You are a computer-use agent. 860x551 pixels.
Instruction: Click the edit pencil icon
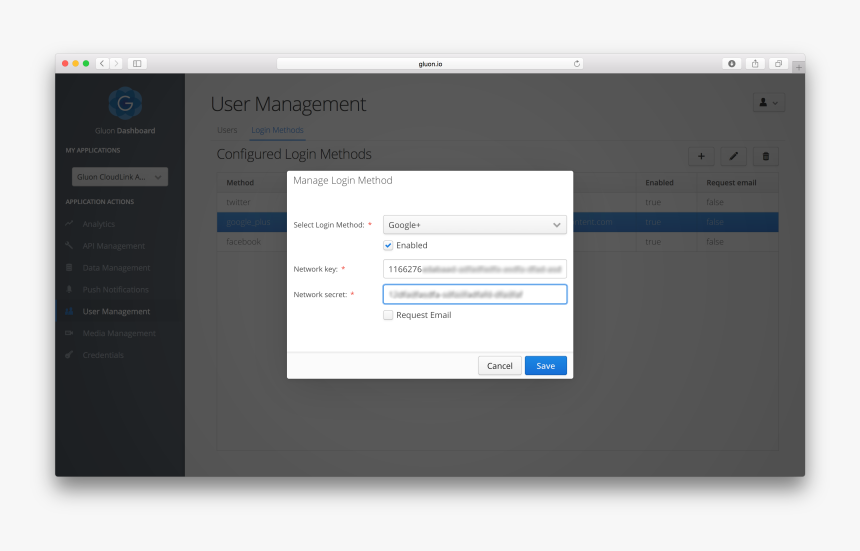pyautogui.click(x=733, y=156)
